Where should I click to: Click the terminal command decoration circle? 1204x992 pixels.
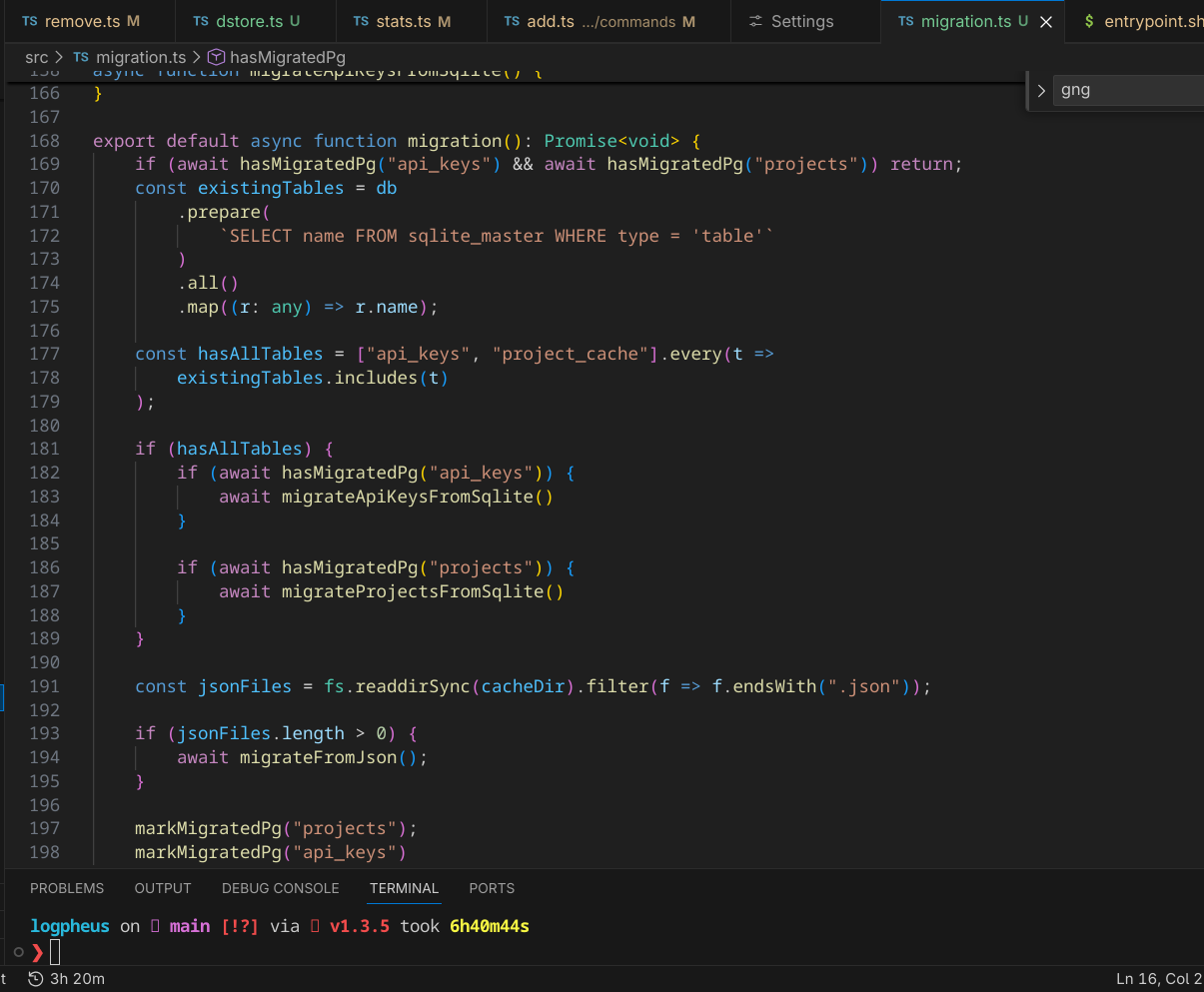pos(19,952)
